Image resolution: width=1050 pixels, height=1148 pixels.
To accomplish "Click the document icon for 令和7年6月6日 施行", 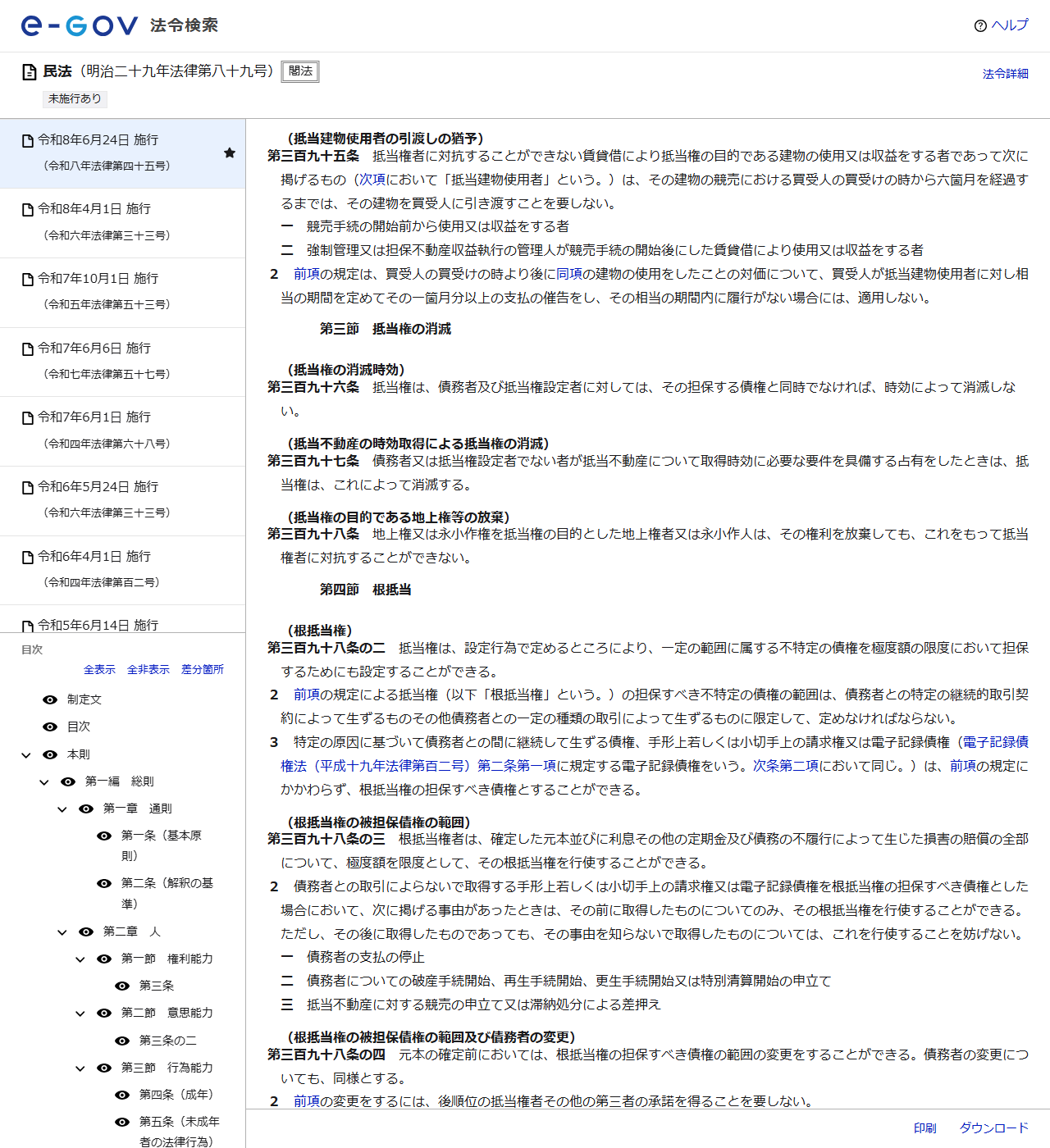I will coord(28,349).
